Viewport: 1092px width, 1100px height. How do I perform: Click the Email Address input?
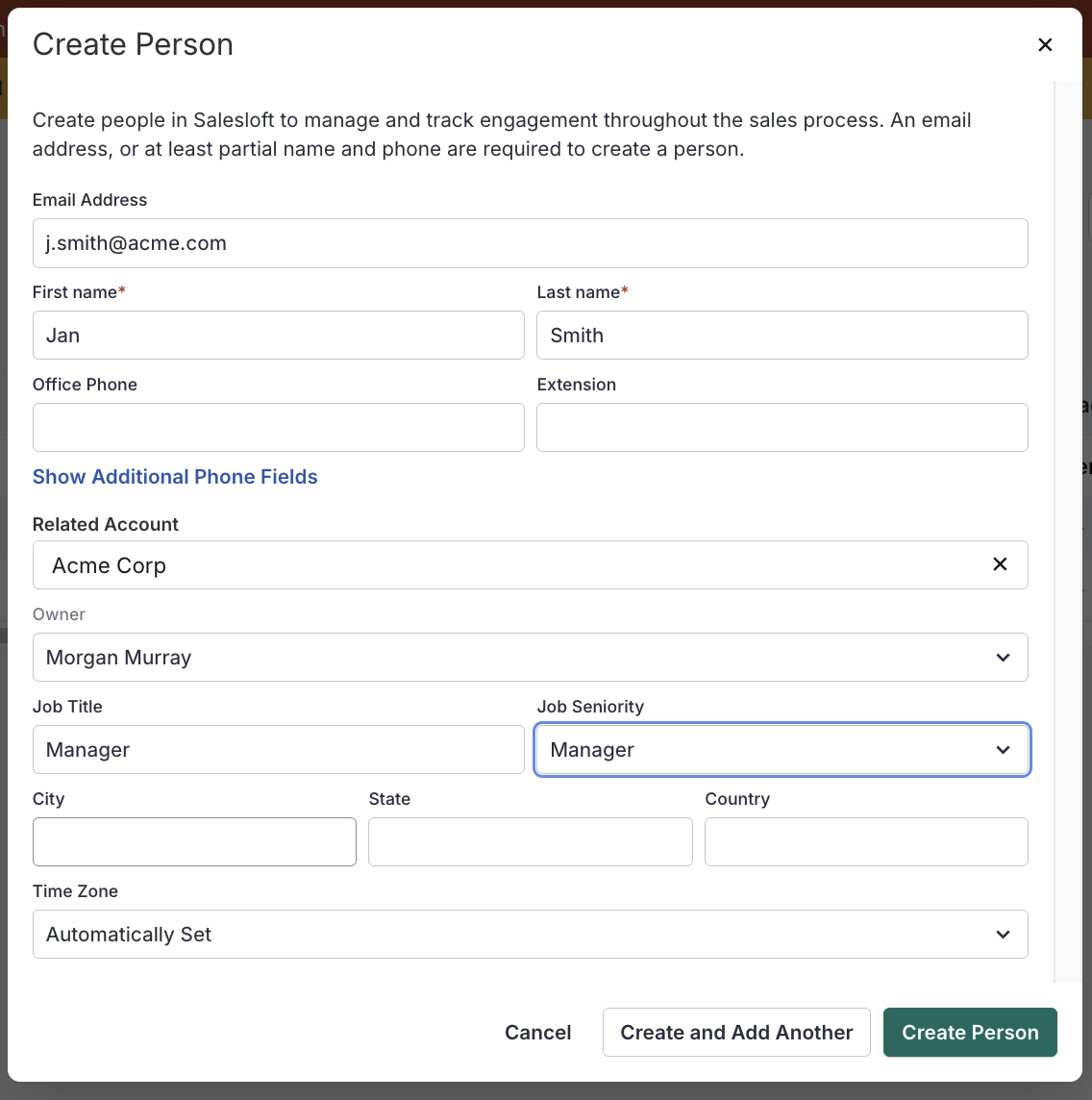click(529, 243)
